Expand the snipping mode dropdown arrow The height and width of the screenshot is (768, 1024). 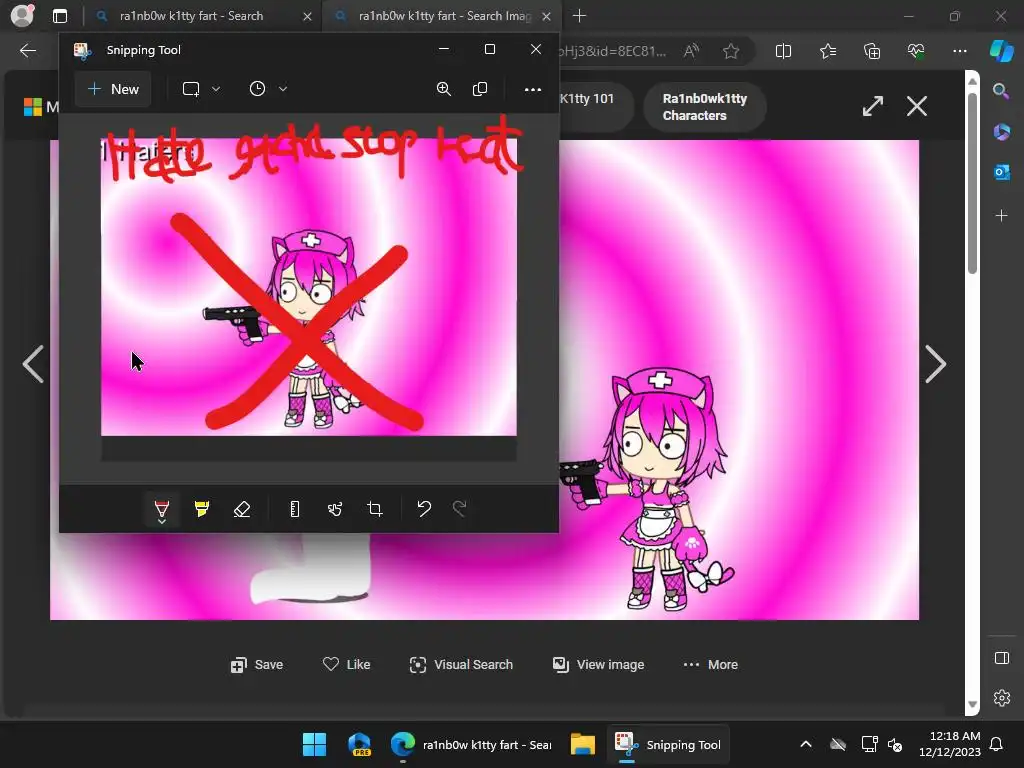tap(216, 89)
